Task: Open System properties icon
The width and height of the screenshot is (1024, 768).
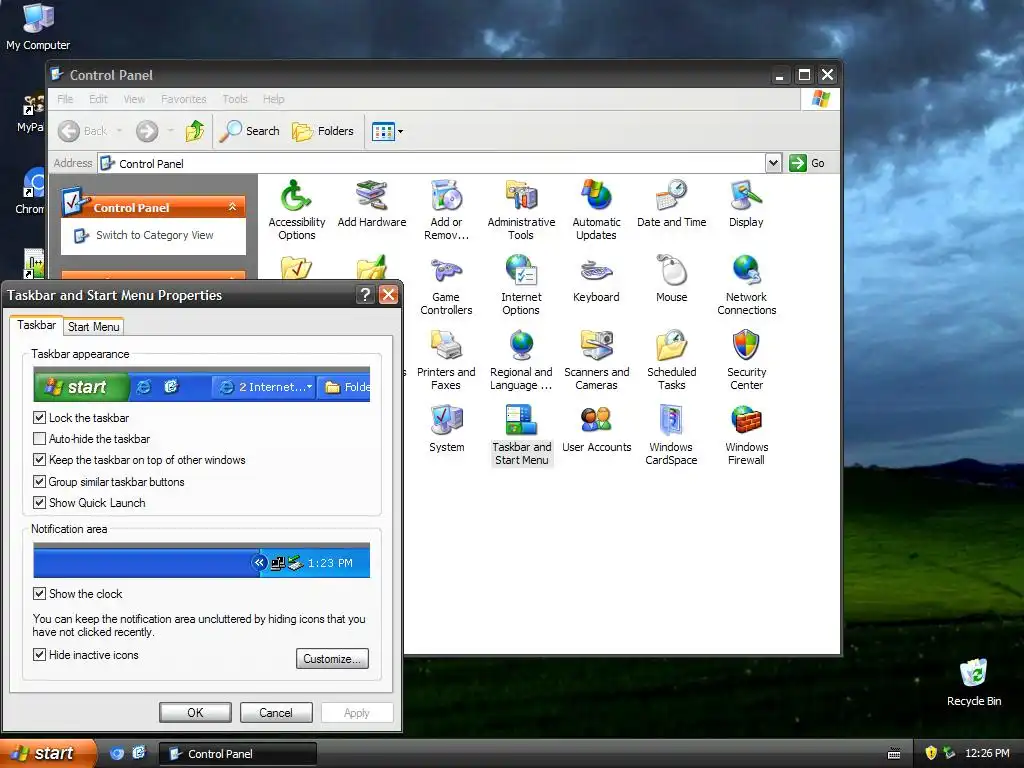Action: (447, 428)
